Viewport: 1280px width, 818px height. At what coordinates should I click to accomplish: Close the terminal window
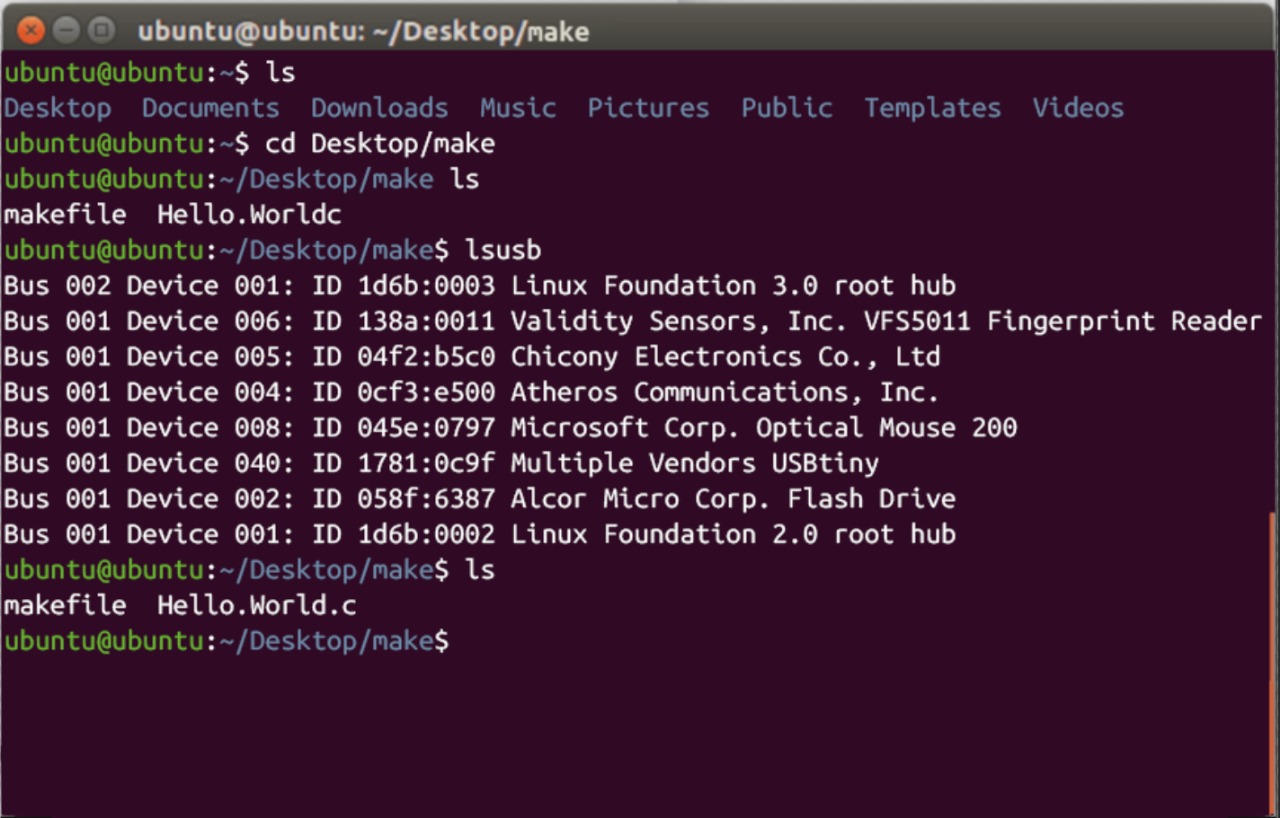pos(31,30)
